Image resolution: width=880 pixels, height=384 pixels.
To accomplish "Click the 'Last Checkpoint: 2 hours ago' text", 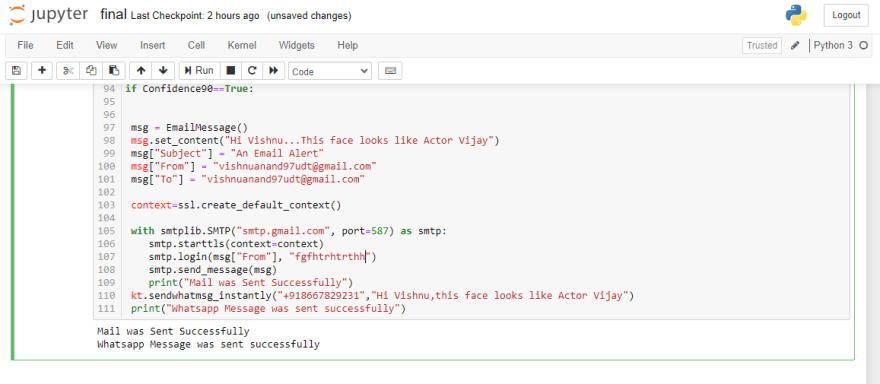I will pos(195,16).
